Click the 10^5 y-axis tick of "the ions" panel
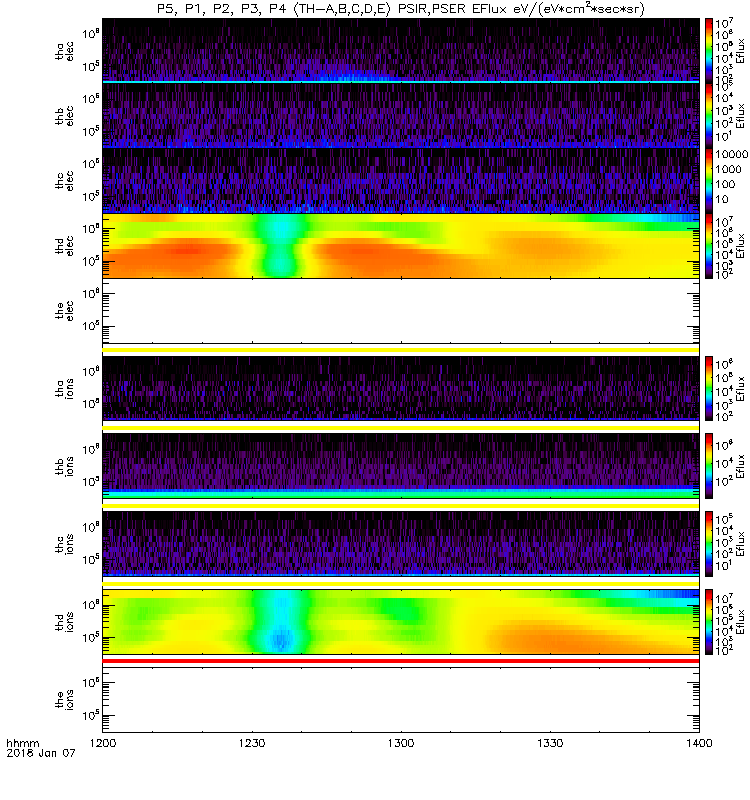750x800 pixels. (x=91, y=715)
